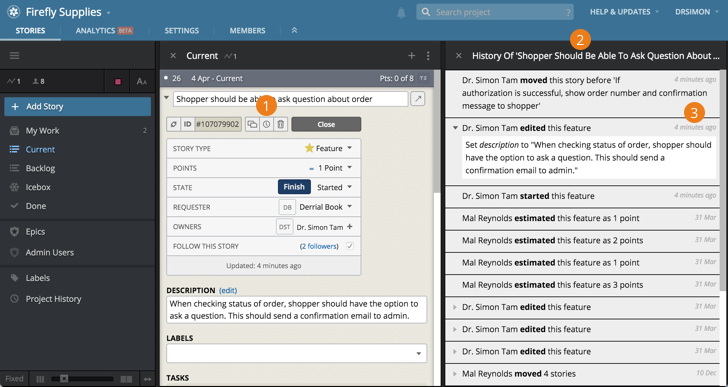Viewport: 728px width, 387px height.
Task: Add an owner with the plus icon
Action: [x=350, y=227]
